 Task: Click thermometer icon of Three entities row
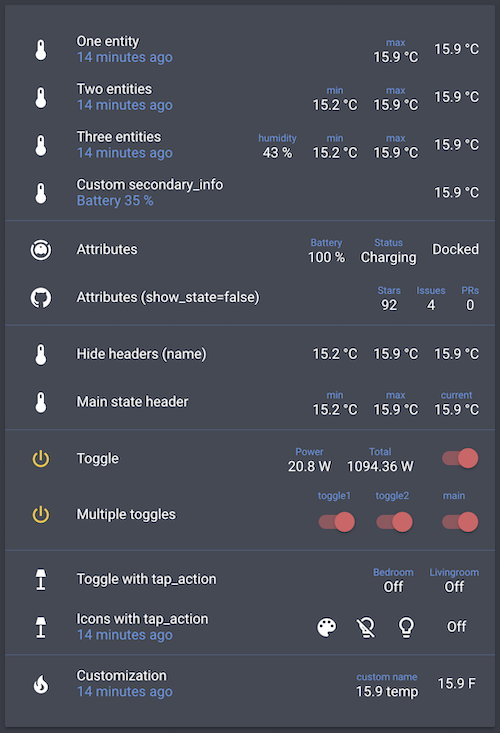[x=41, y=145]
